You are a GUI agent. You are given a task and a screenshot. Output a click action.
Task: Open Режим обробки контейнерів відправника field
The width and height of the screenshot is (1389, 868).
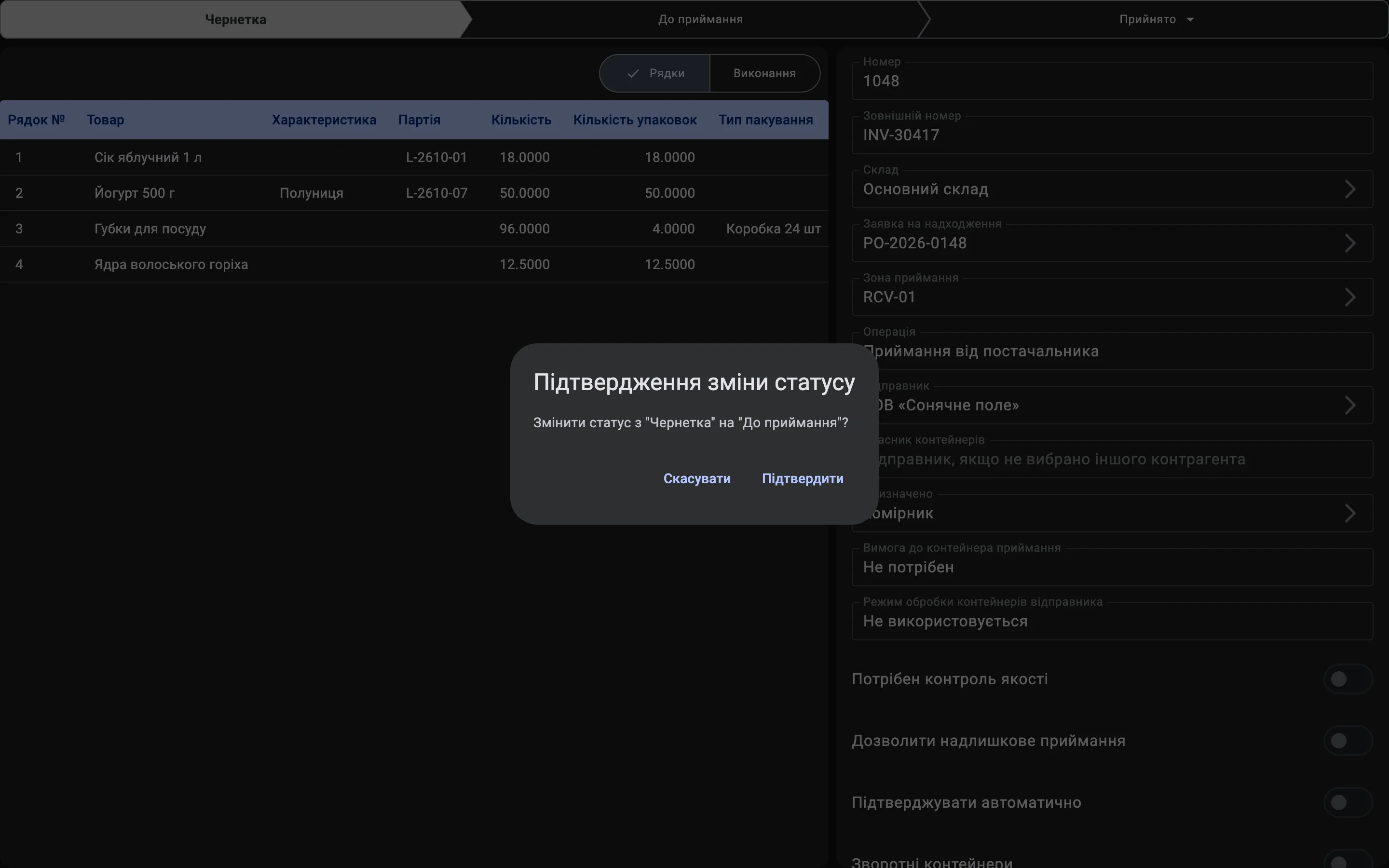1112,621
